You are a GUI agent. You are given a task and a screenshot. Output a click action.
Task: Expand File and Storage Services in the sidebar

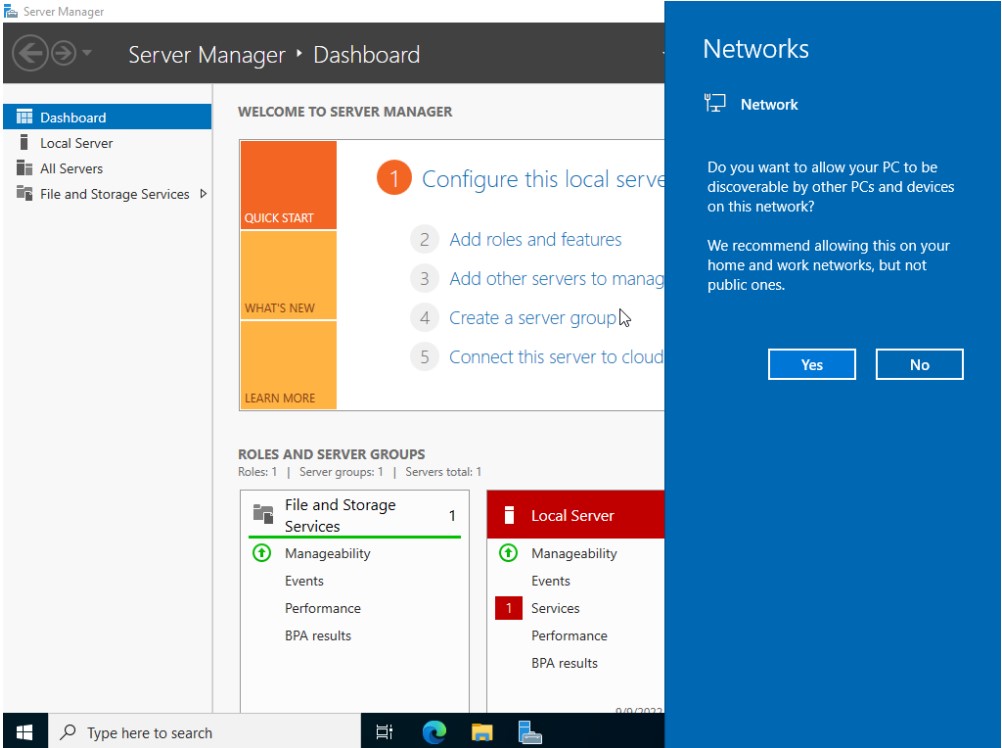pyautogui.click(x=203, y=194)
